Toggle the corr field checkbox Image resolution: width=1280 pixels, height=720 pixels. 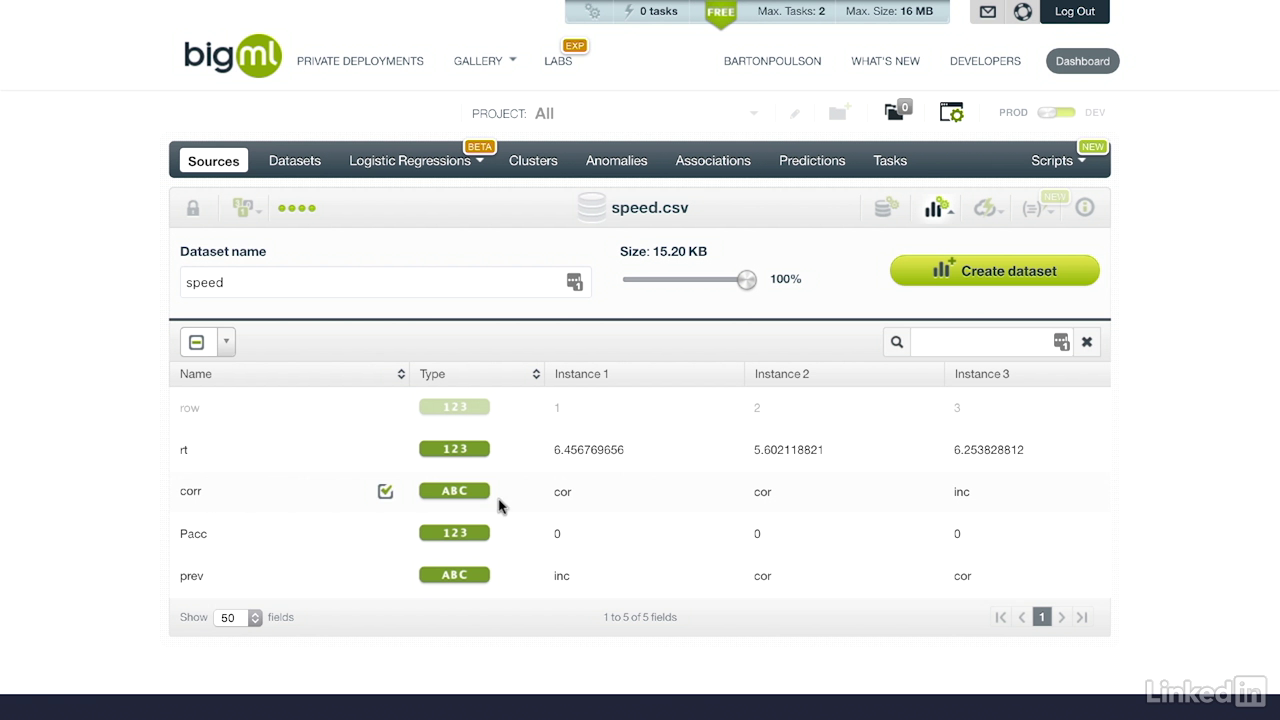point(385,491)
